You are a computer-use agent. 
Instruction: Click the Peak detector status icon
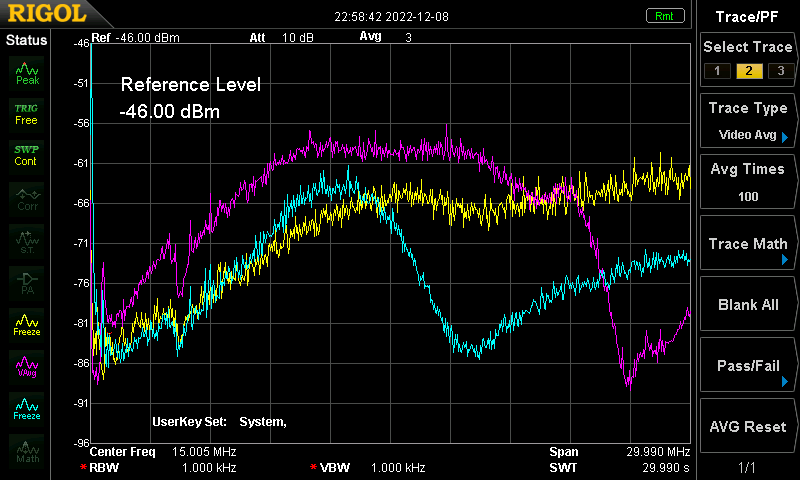[x=27, y=73]
